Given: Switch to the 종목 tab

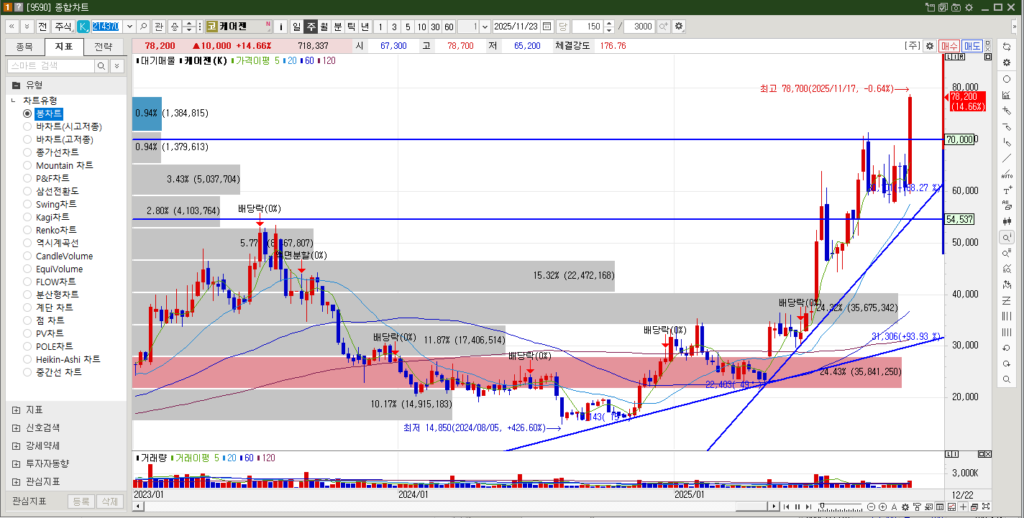Looking at the screenshot, I should pos(25,46).
